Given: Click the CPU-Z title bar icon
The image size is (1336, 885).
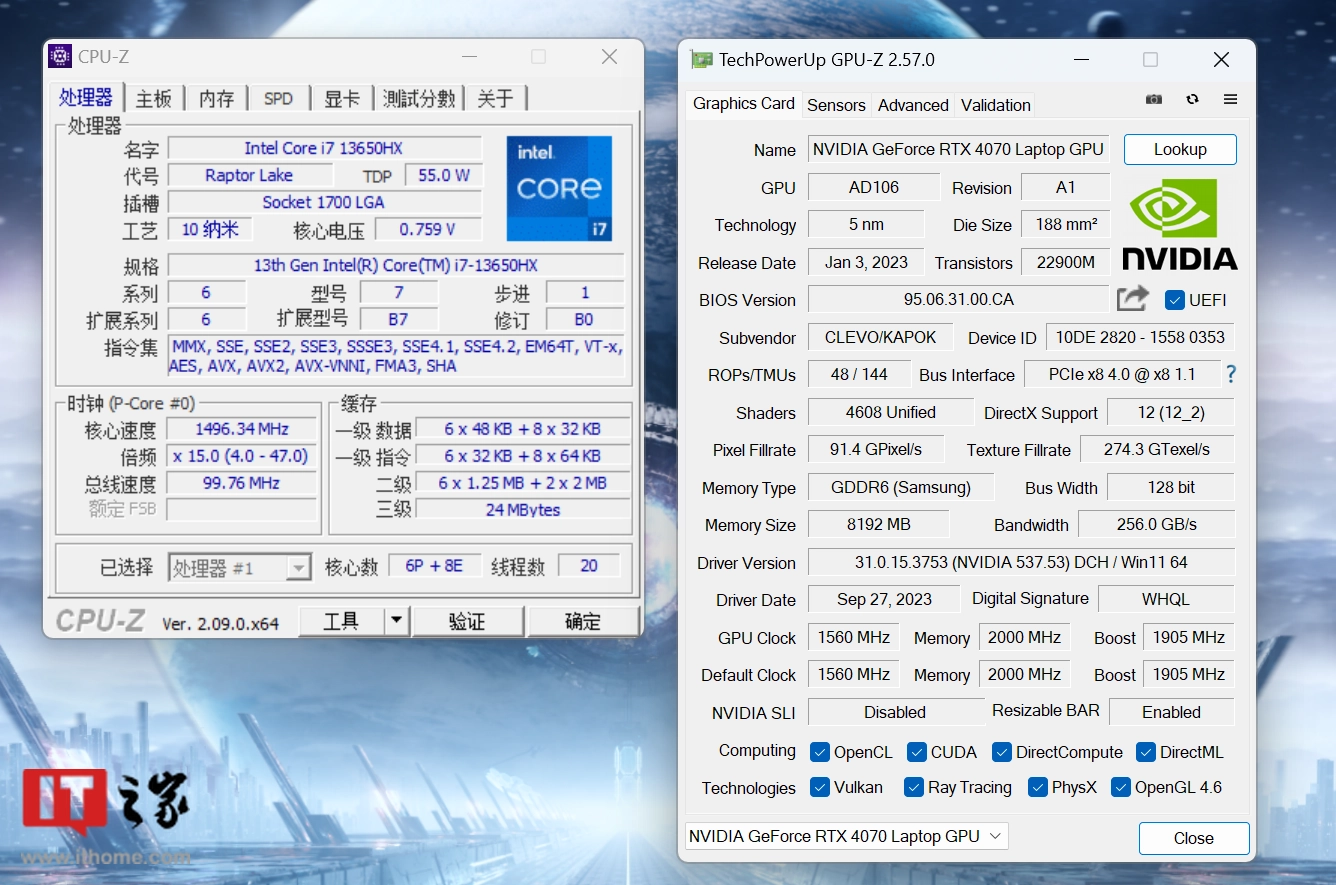Looking at the screenshot, I should tap(60, 57).
